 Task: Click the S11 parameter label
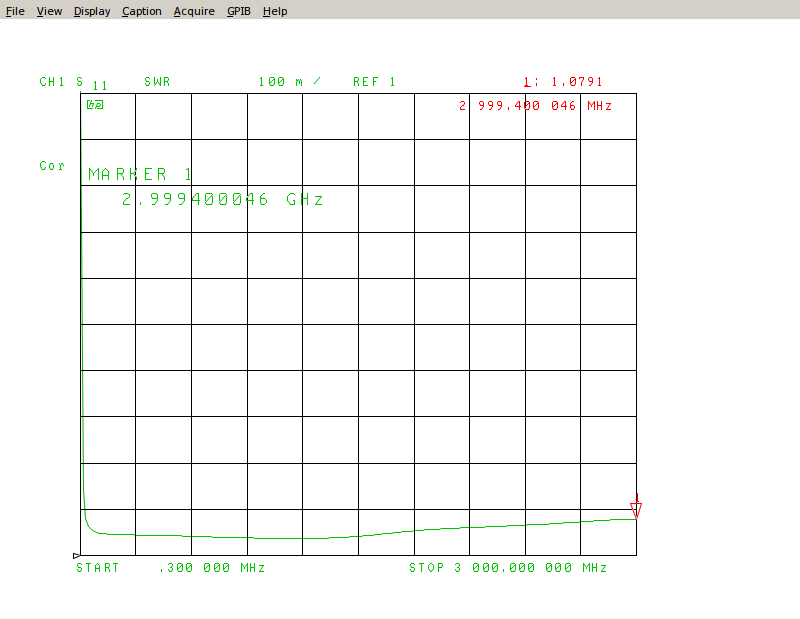tap(92, 84)
